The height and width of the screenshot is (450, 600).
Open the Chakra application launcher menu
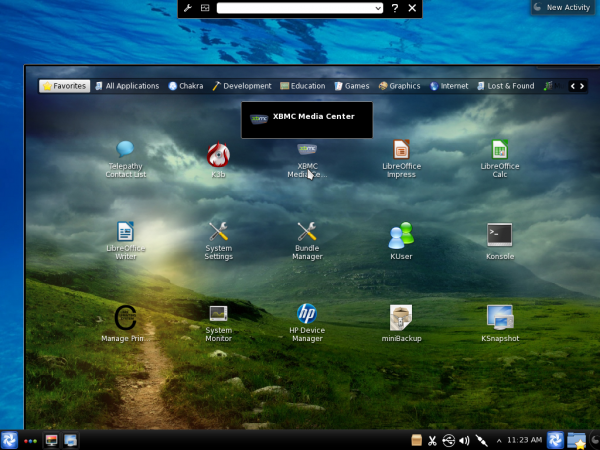9,440
